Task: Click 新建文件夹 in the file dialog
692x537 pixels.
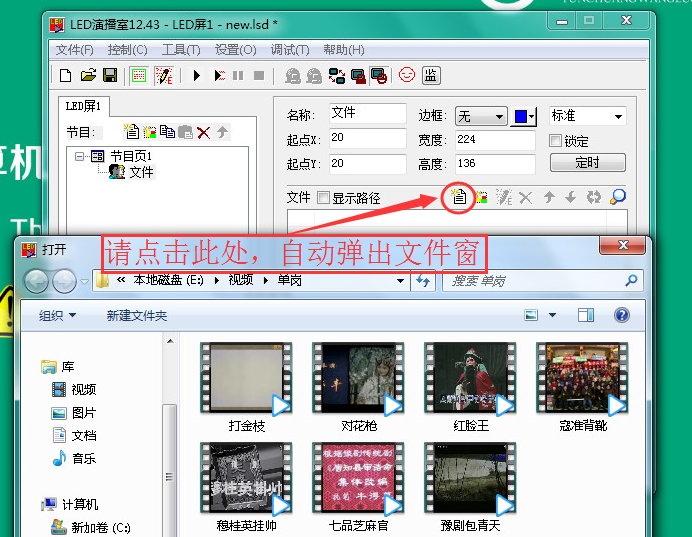Action: pos(137,316)
